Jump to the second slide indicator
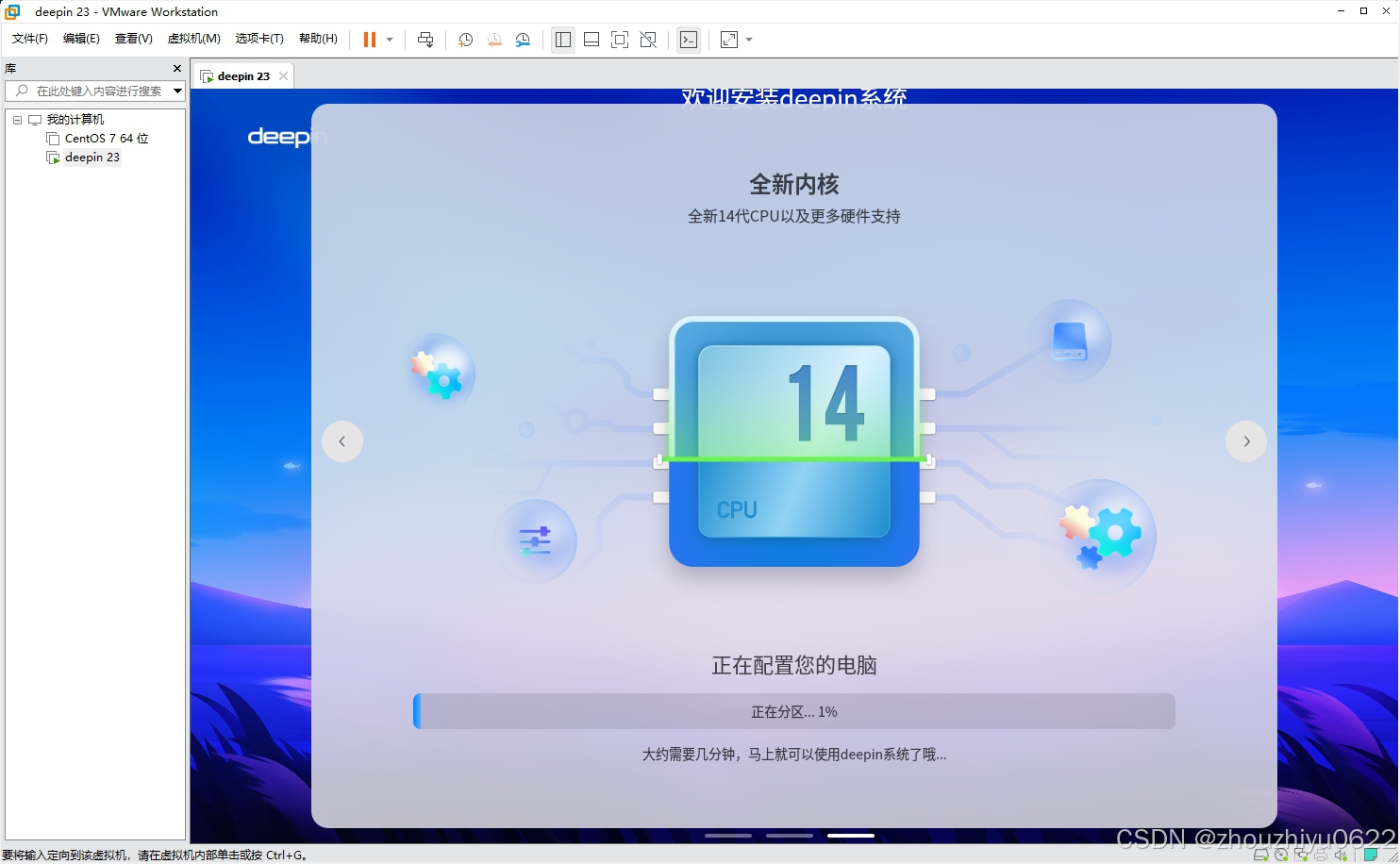Screen dimensions: 1400x864 click(790, 836)
